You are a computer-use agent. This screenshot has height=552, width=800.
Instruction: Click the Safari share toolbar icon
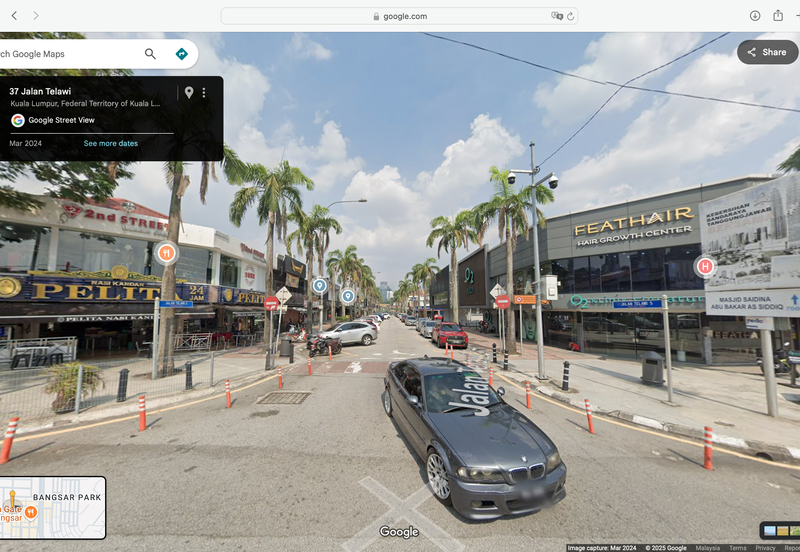point(778,16)
